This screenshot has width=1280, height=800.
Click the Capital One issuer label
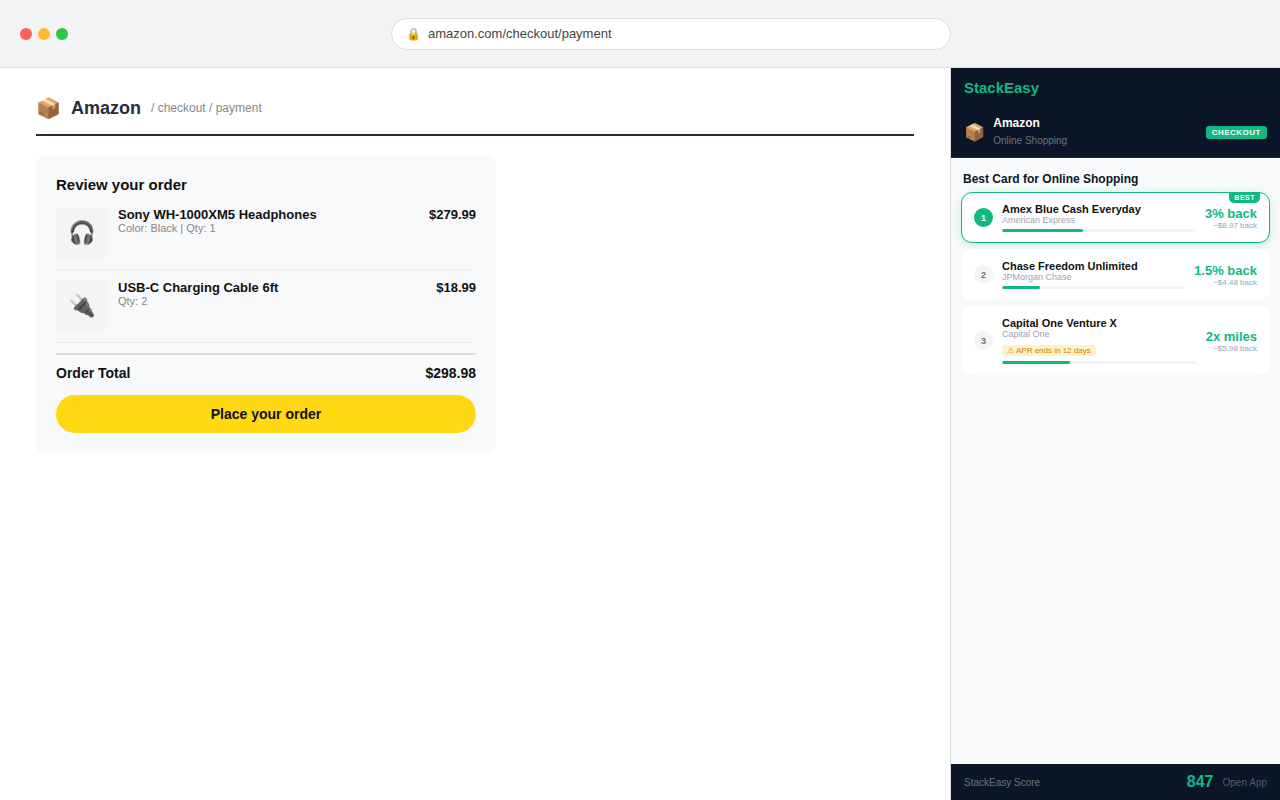point(1026,335)
